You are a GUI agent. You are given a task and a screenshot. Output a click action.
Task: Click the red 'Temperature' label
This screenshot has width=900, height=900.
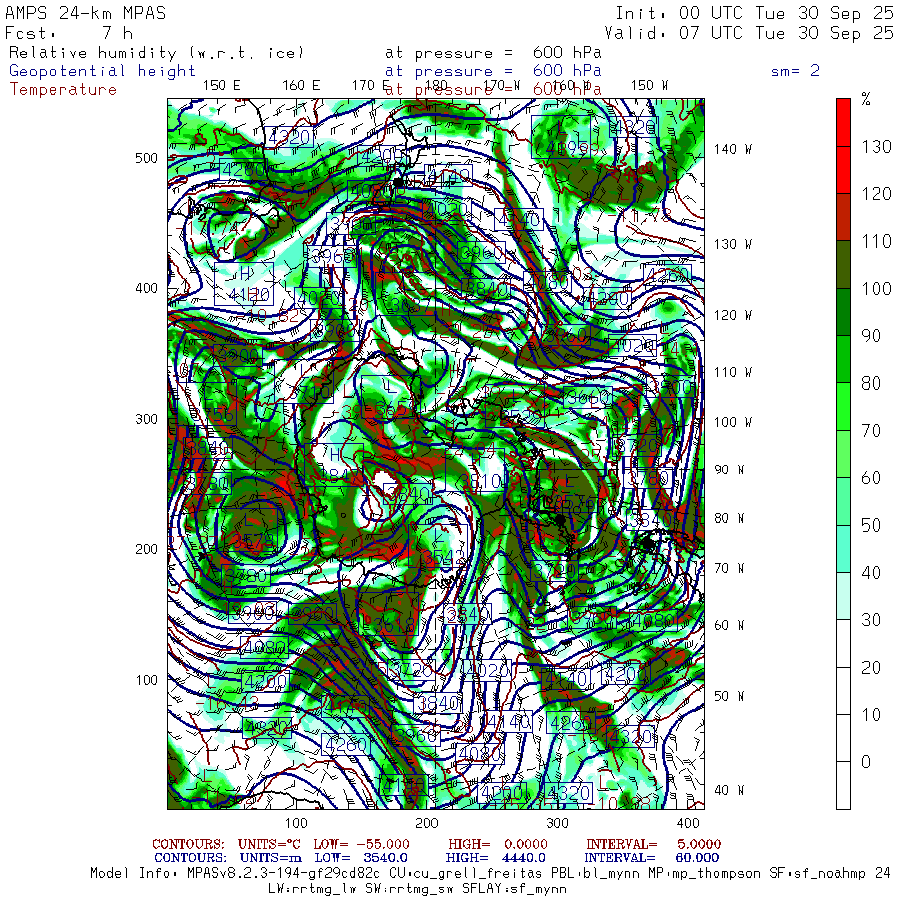tap(63, 90)
